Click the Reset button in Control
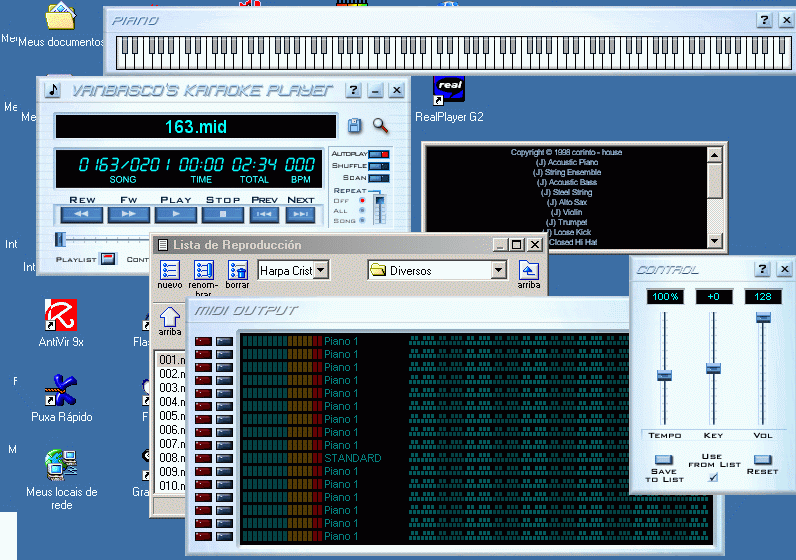The height and width of the screenshot is (560, 796). pos(762,459)
